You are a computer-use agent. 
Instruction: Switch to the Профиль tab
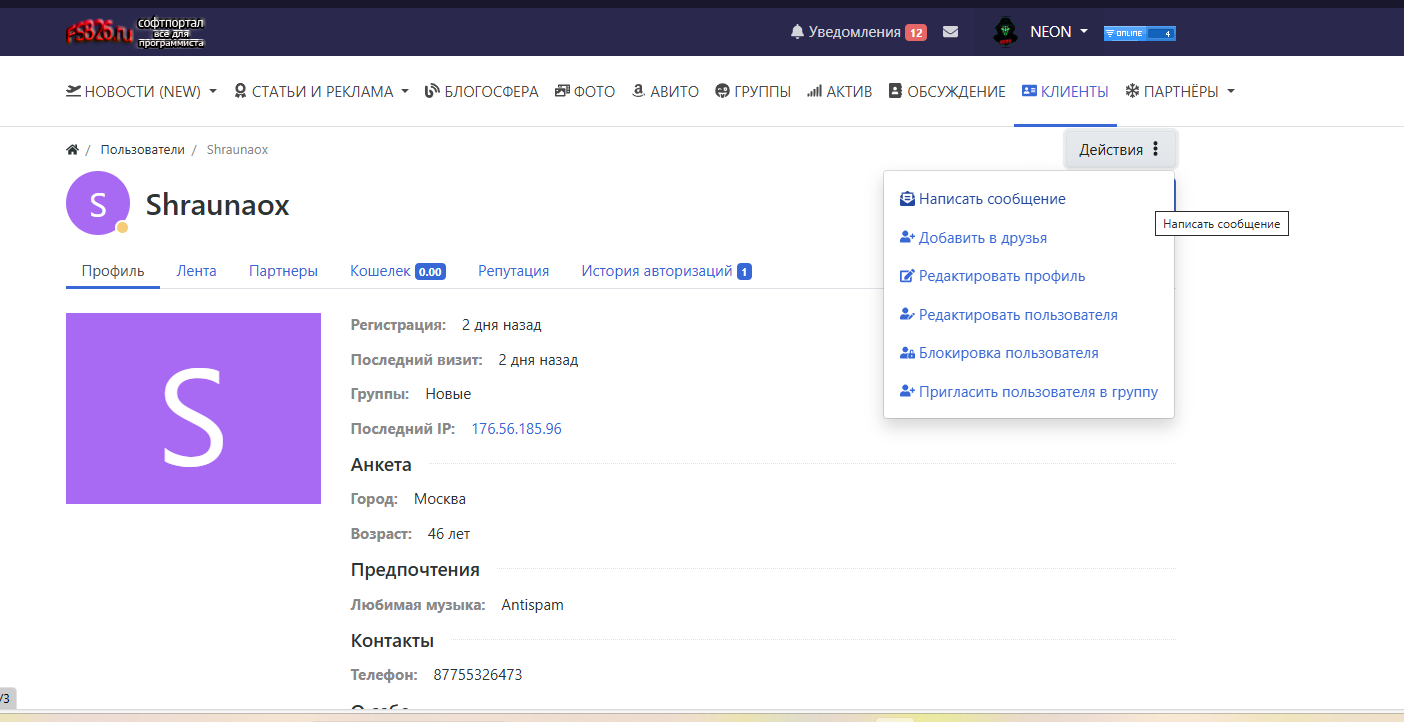click(113, 271)
